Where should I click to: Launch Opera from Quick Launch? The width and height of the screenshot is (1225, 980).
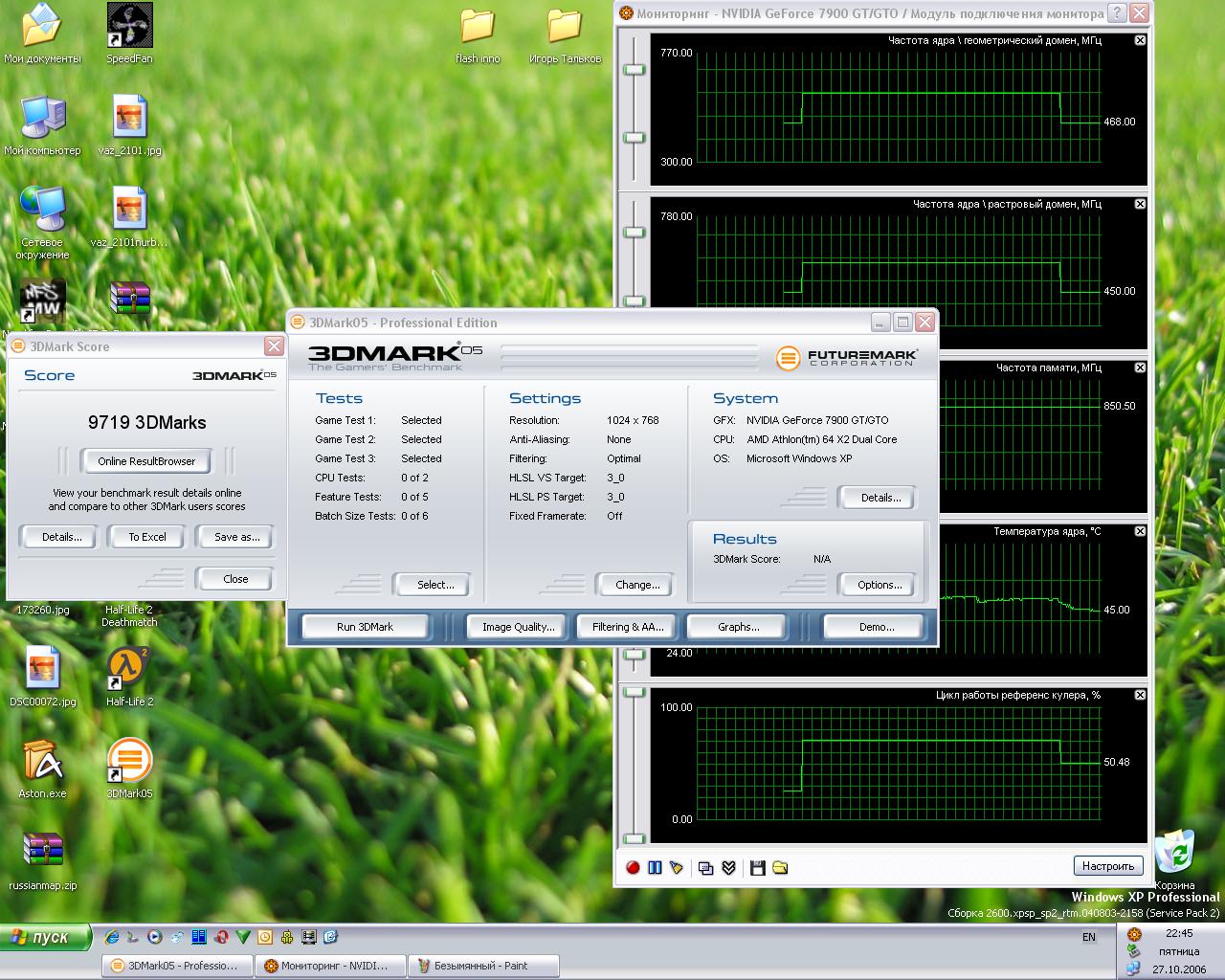tap(221, 937)
